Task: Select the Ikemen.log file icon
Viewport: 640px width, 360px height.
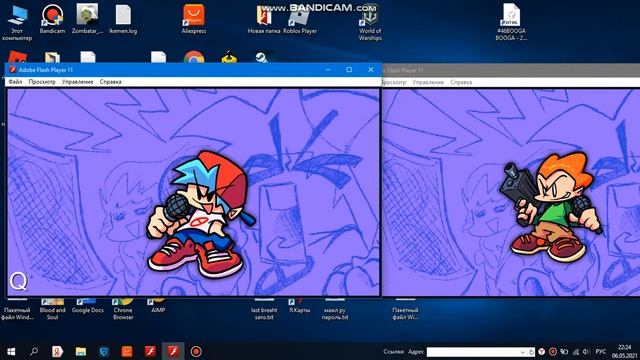Action: [123, 19]
